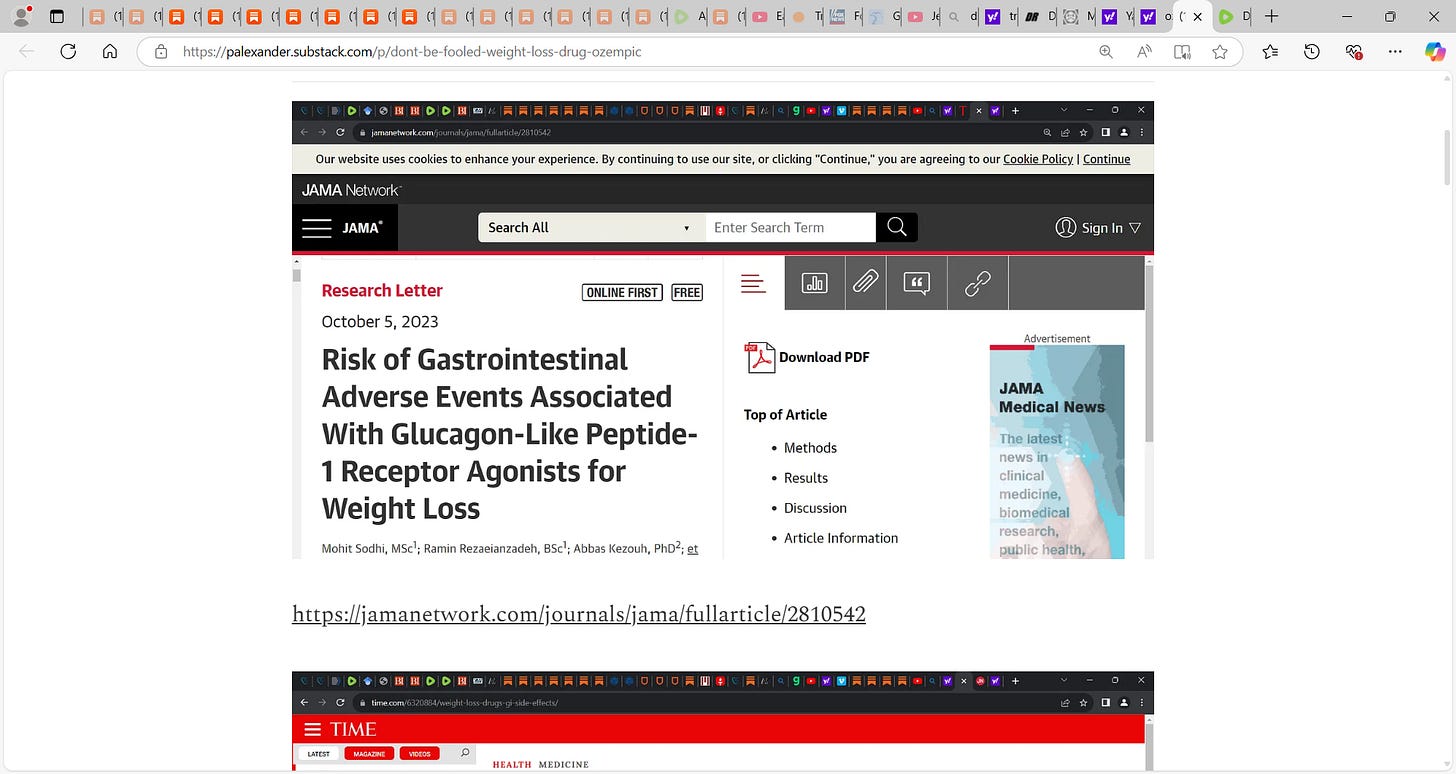Image resolution: width=1456 pixels, height=774 pixels.
Task: Click the JAMA Medical News advertisement
Action: 1057,452
